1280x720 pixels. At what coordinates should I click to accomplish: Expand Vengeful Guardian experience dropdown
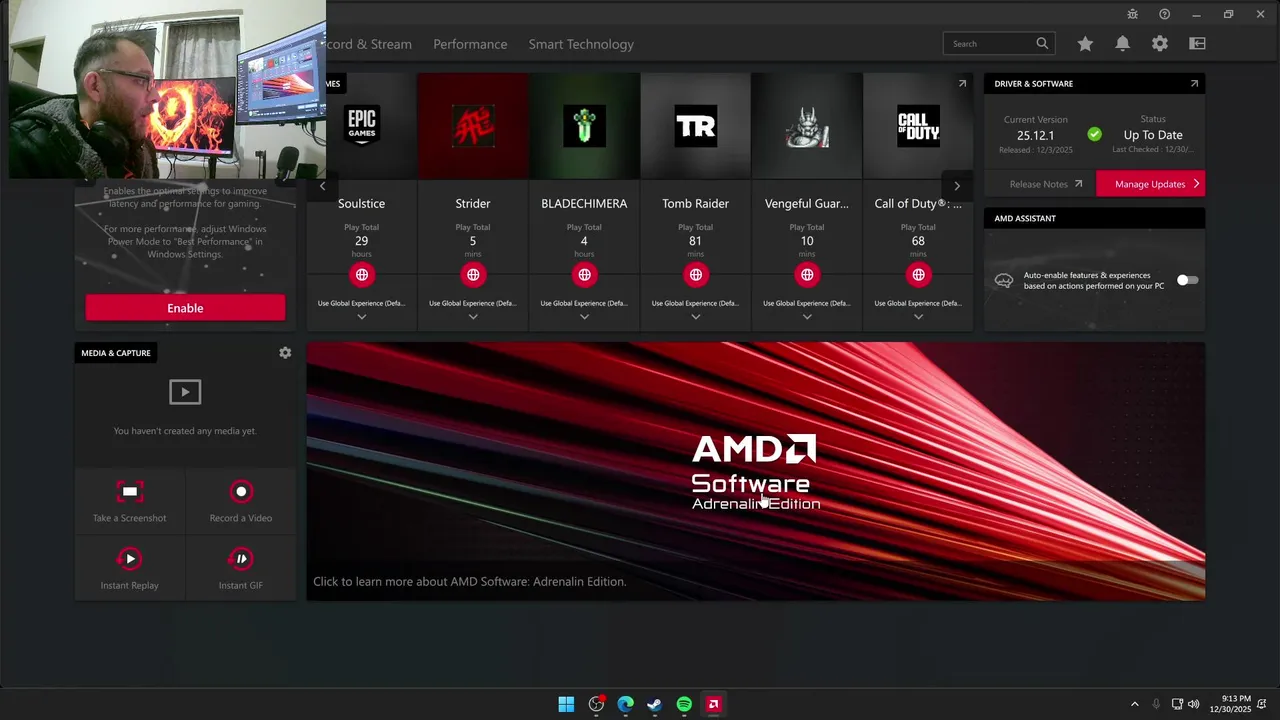(x=807, y=316)
